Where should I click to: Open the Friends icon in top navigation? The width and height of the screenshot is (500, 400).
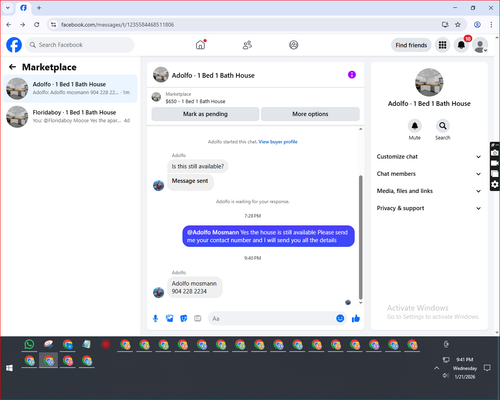coord(247,45)
